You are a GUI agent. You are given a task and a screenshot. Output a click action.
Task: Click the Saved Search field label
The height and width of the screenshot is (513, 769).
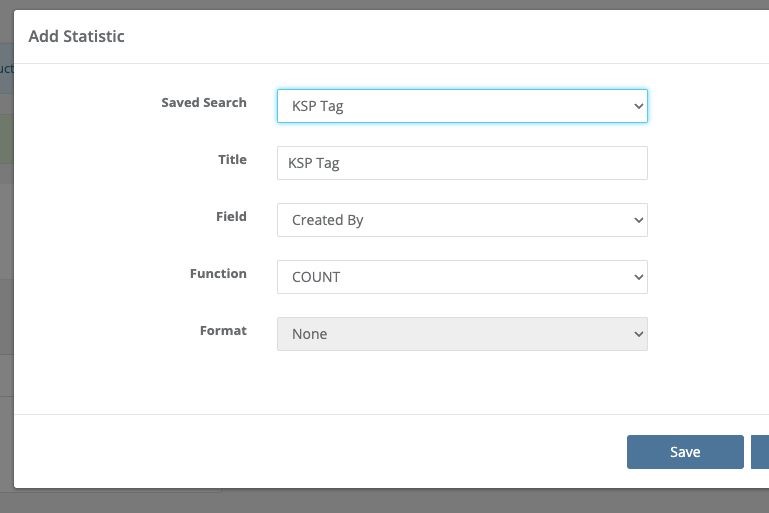pos(204,103)
